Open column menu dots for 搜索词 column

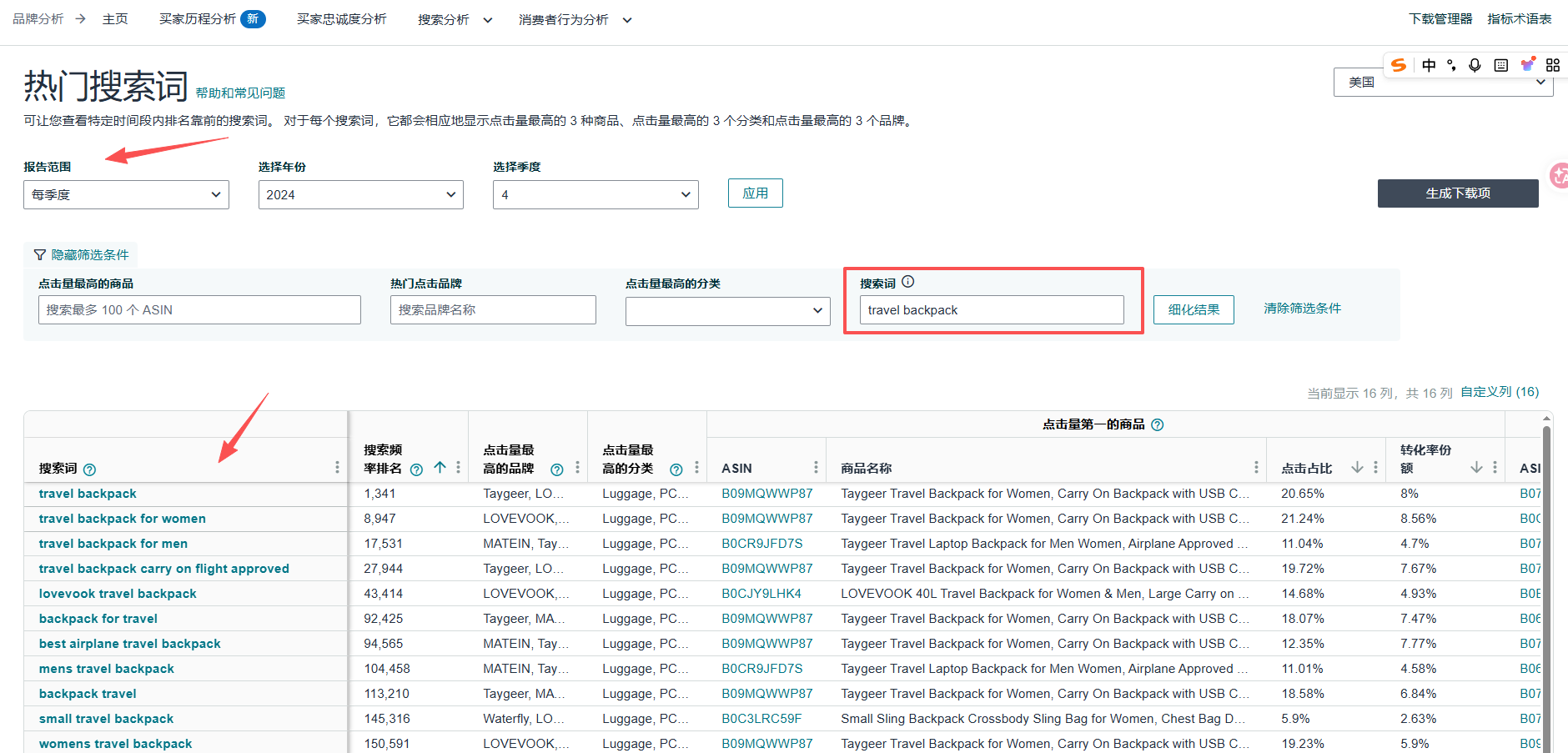point(337,468)
